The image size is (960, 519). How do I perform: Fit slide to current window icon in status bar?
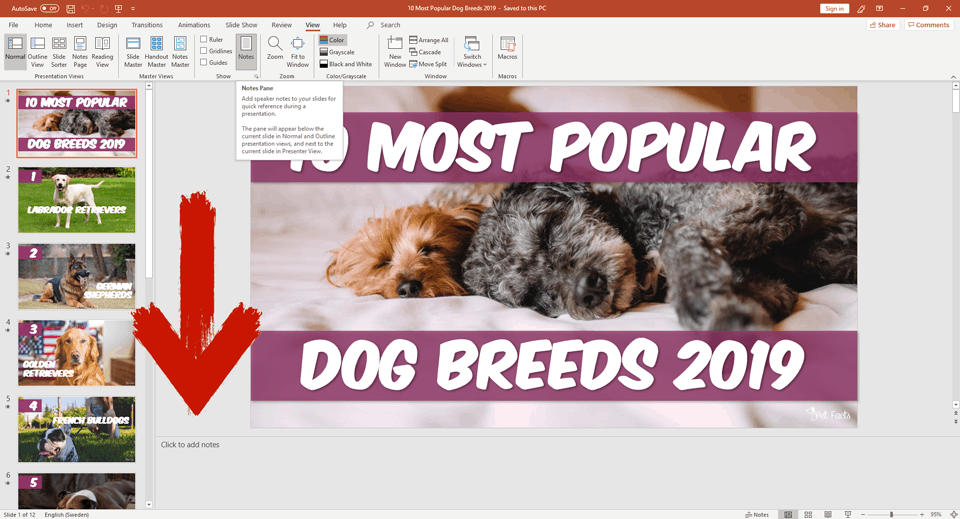coord(953,515)
